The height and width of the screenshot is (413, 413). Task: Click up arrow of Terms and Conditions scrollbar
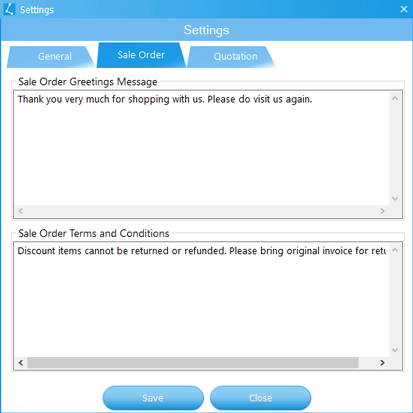pos(395,250)
